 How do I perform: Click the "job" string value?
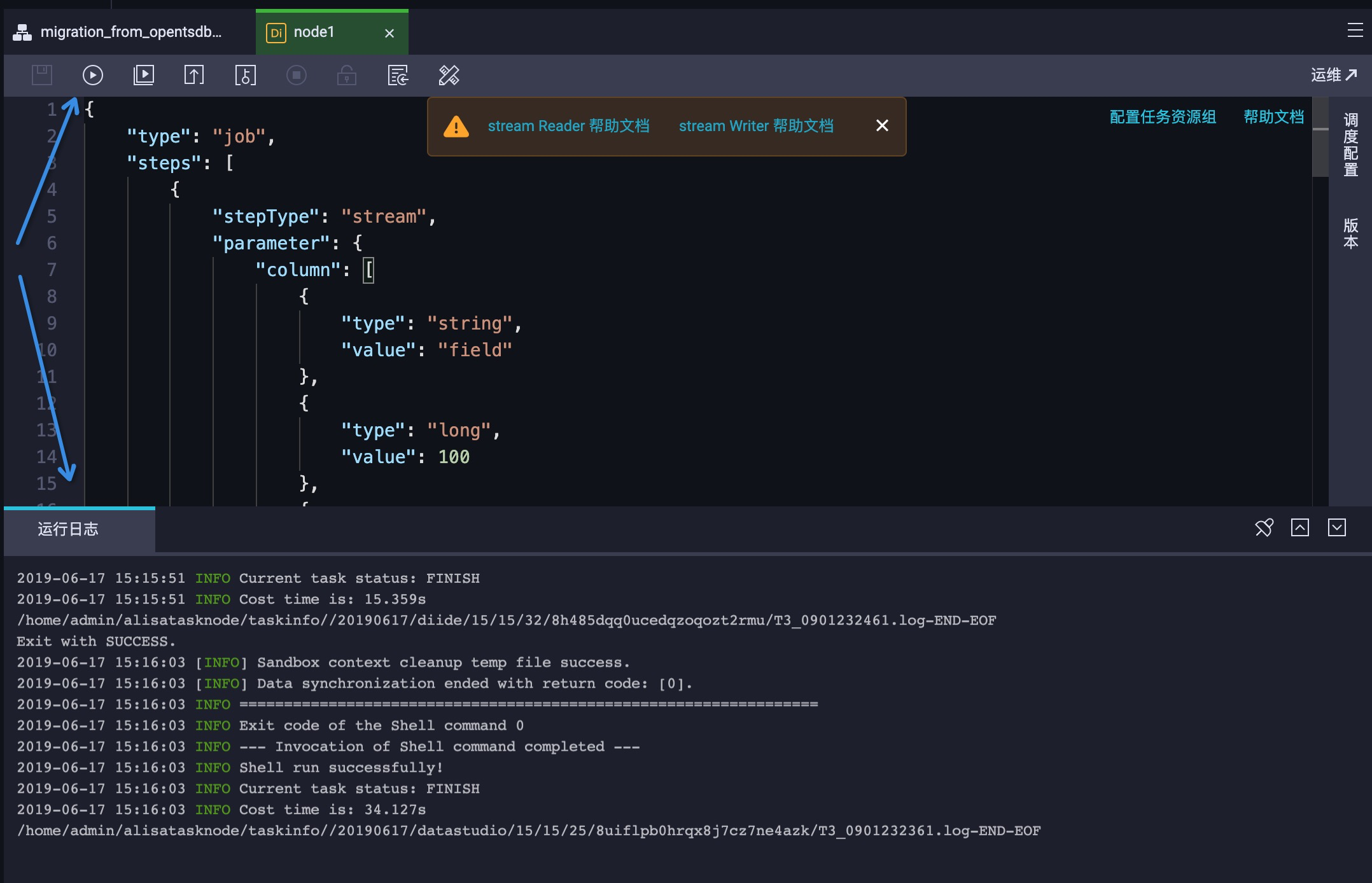[x=239, y=136]
